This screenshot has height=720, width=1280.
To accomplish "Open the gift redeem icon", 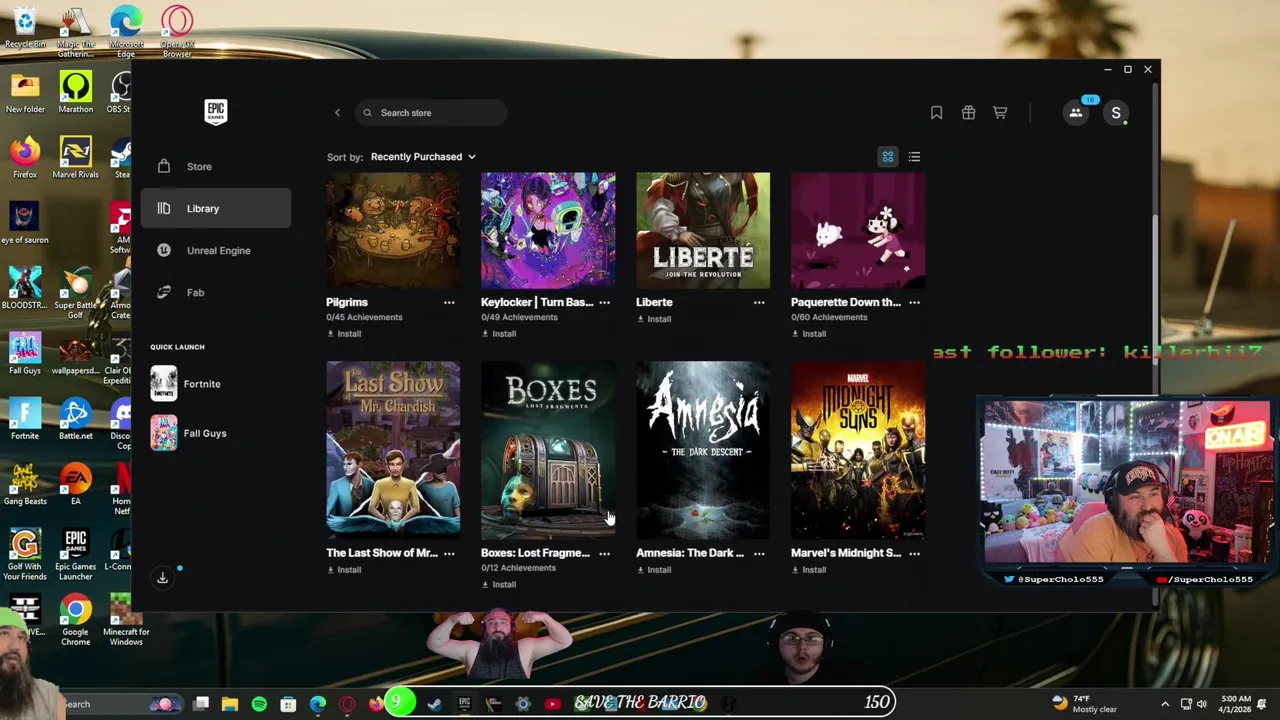I will pos(968,113).
